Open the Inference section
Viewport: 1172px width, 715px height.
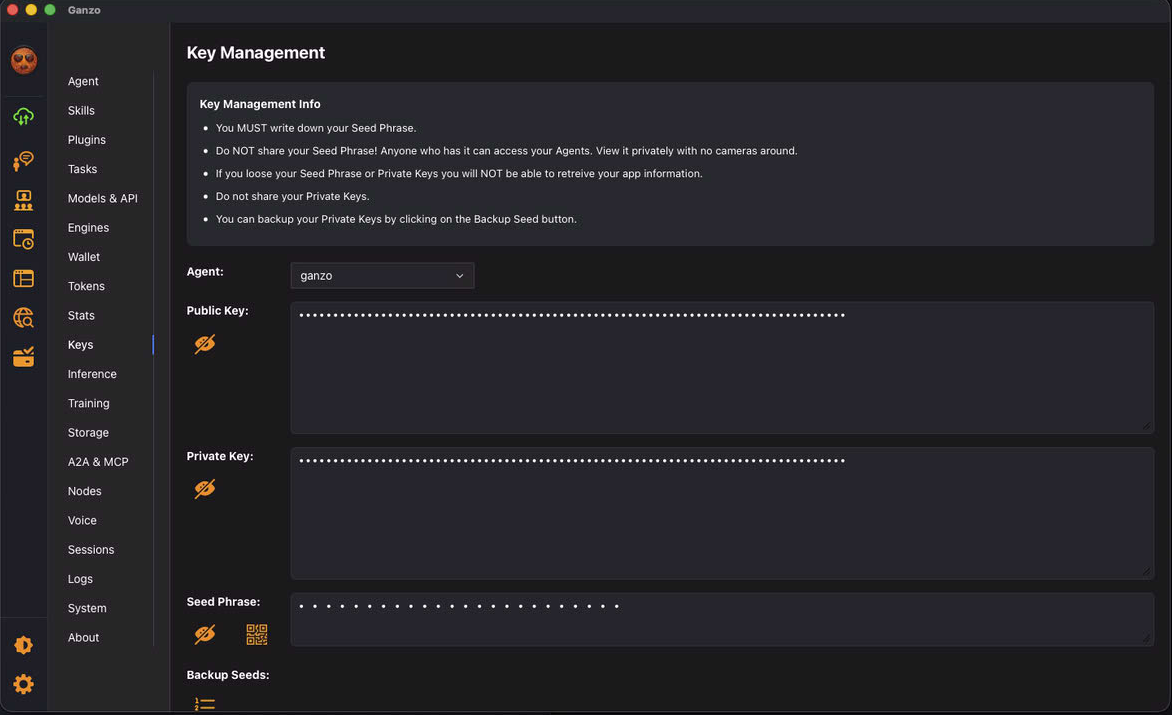click(x=92, y=374)
